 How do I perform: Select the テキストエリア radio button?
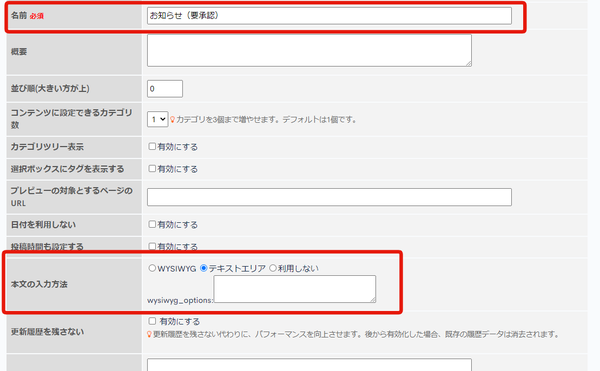(x=204, y=268)
